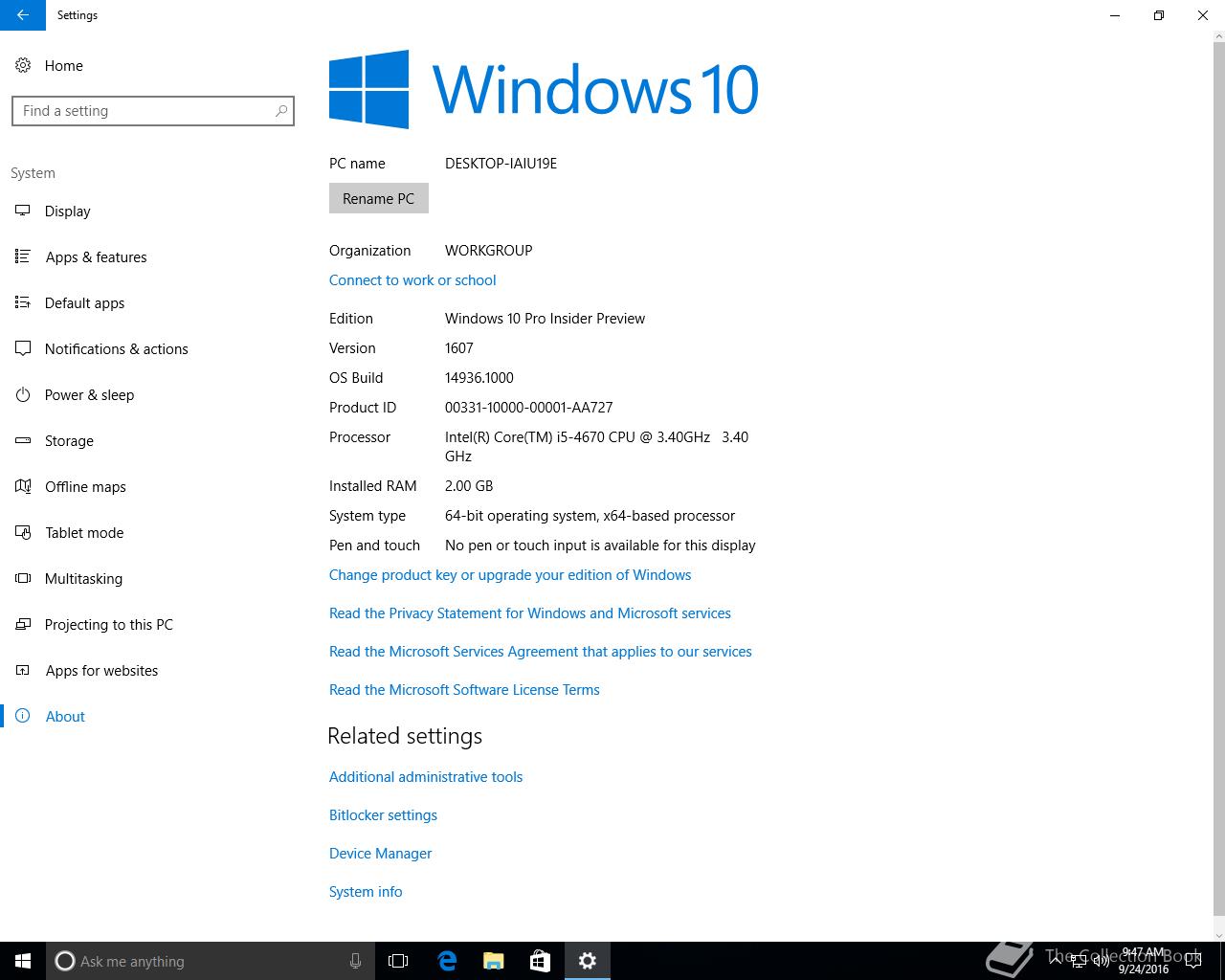Open System info link

[366, 892]
